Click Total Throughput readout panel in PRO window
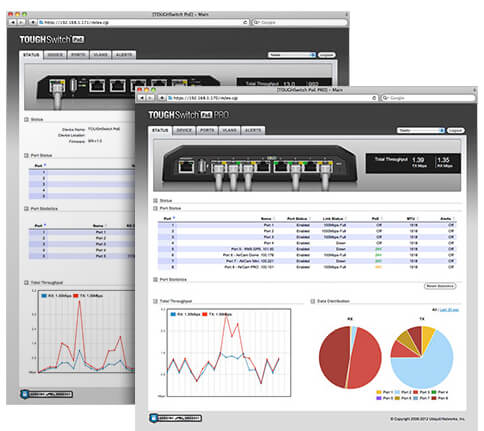 (x=413, y=163)
